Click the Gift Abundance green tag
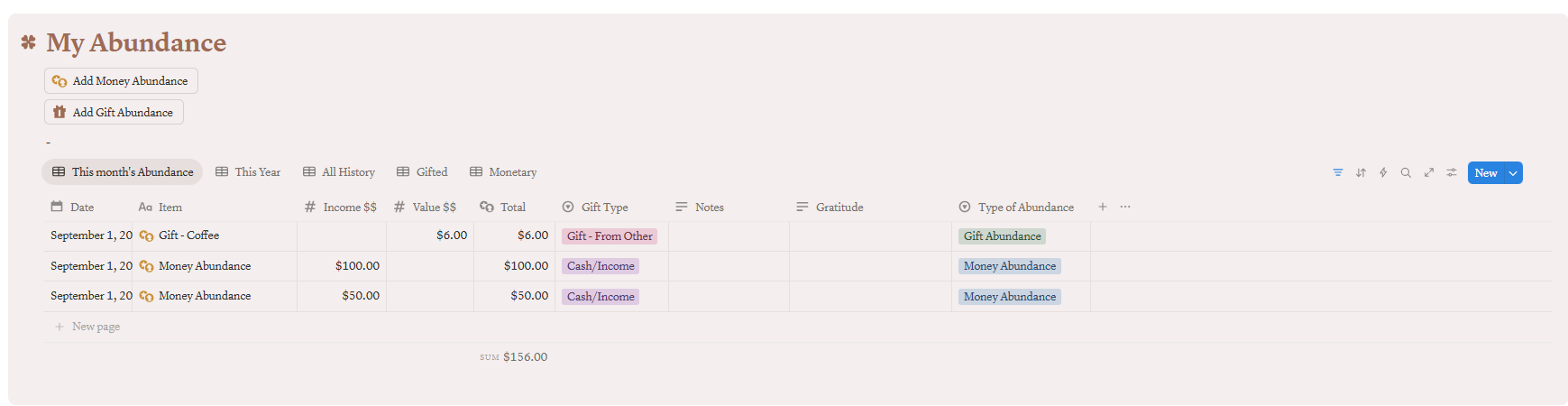 (1002, 236)
